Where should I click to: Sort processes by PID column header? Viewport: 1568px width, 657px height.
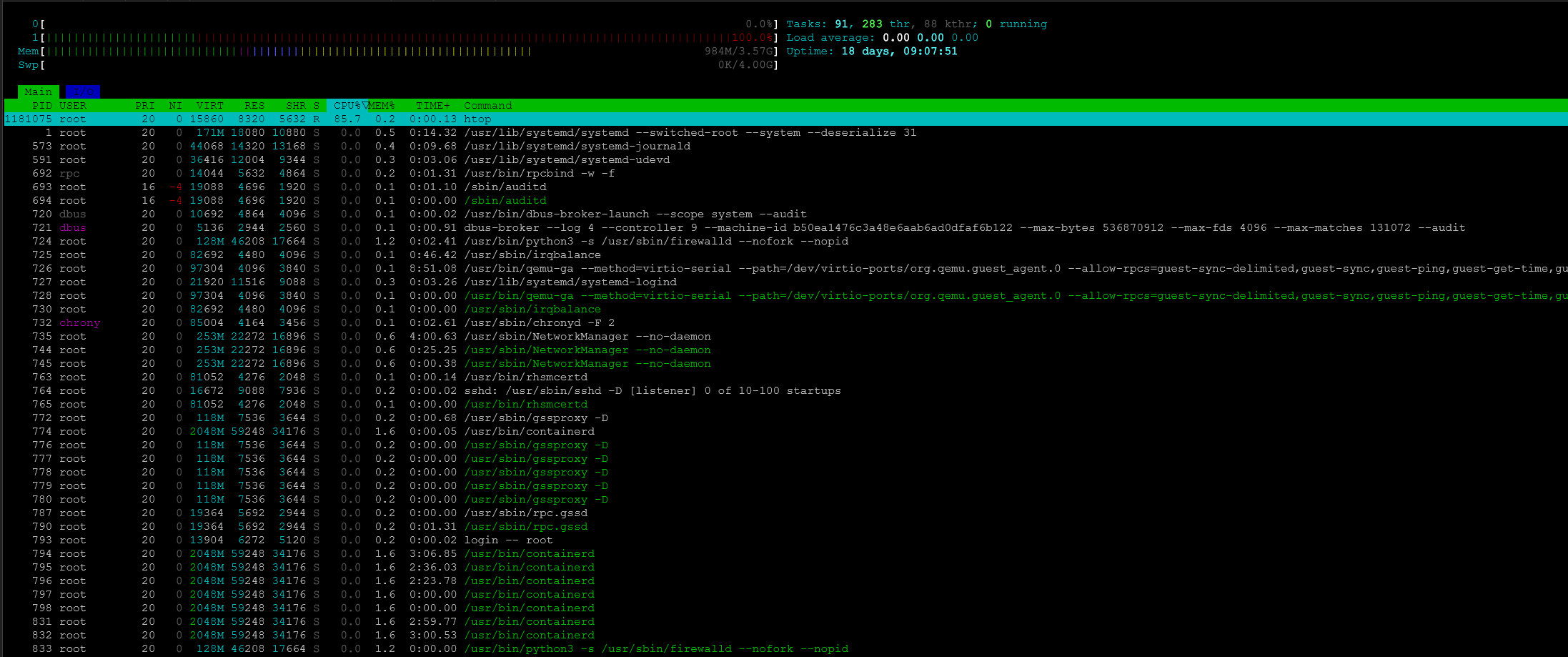[x=41, y=105]
